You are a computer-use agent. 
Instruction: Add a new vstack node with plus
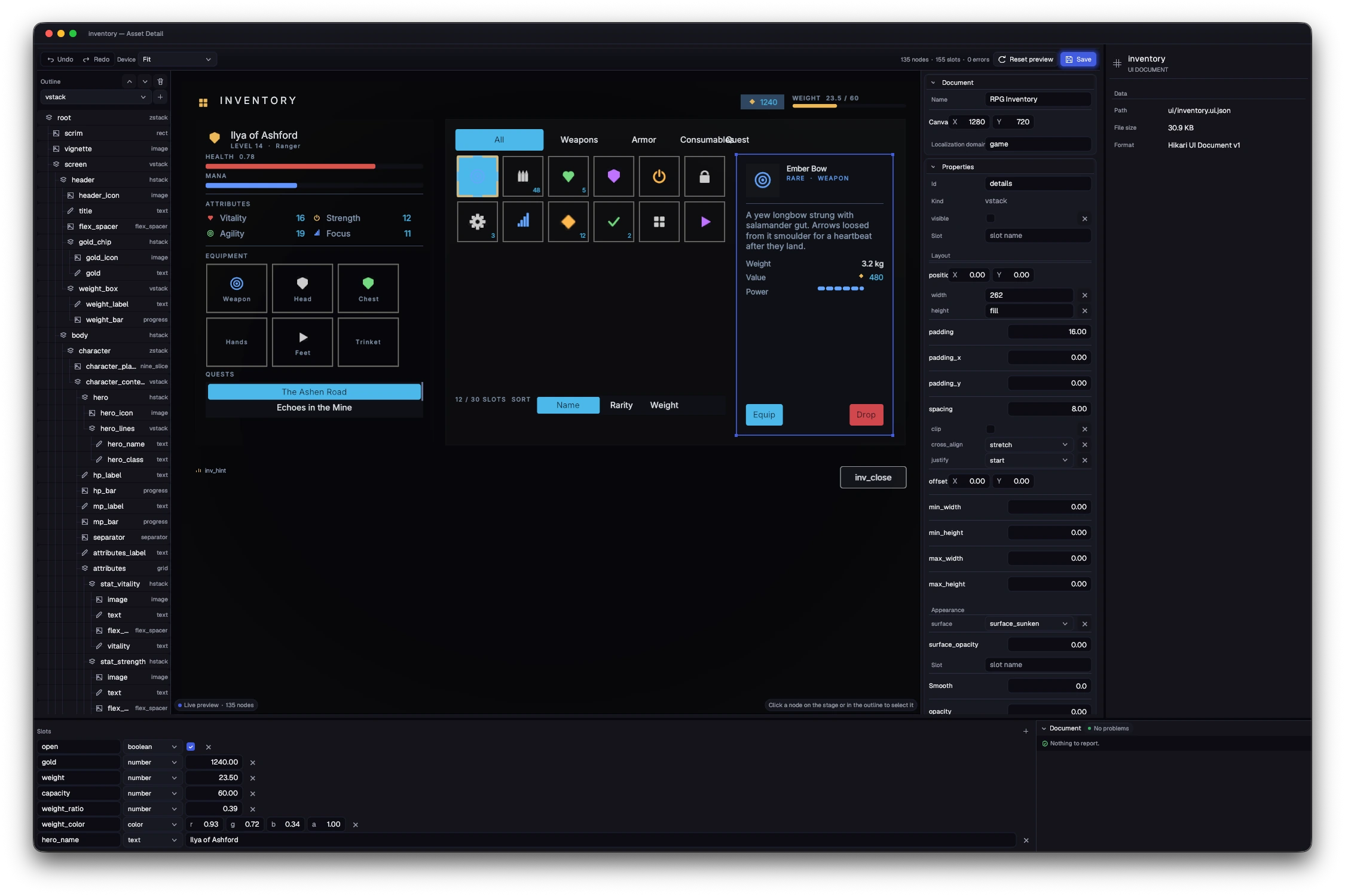[x=160, y=97]
